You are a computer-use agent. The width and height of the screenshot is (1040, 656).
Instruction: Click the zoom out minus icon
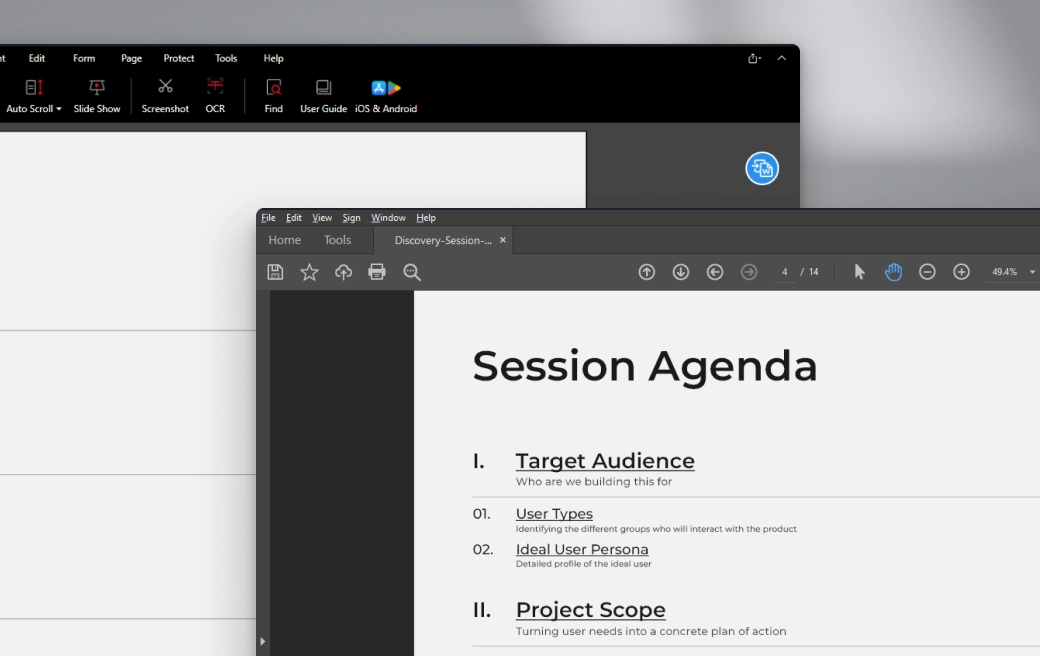click(x=927, y=272)
